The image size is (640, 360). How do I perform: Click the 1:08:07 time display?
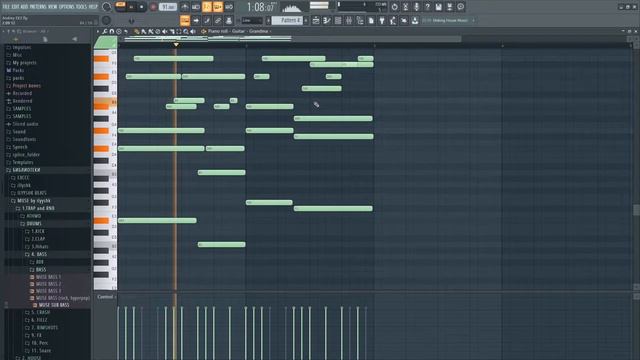click(263, 7)
